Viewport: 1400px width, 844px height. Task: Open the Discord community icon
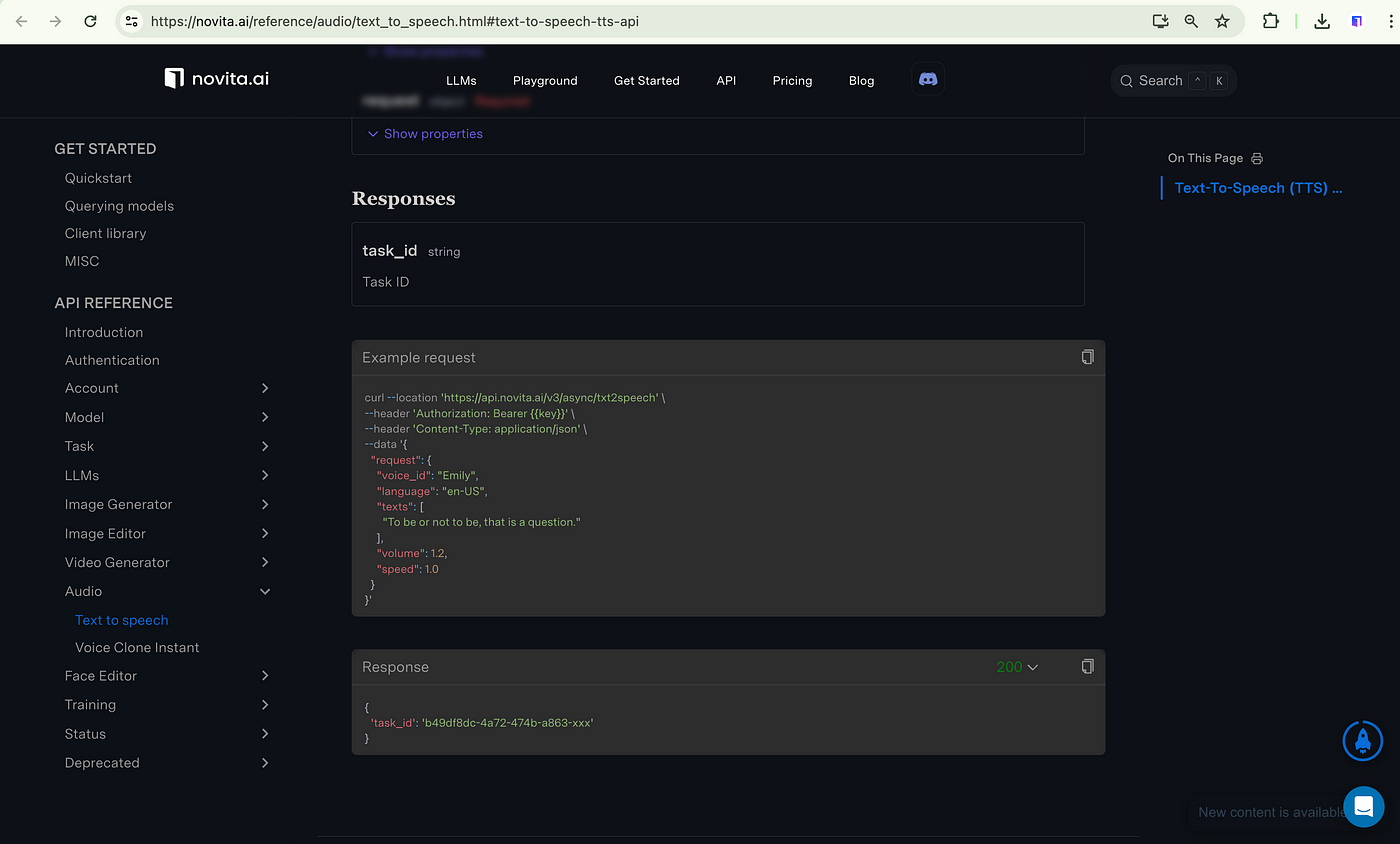928,80
